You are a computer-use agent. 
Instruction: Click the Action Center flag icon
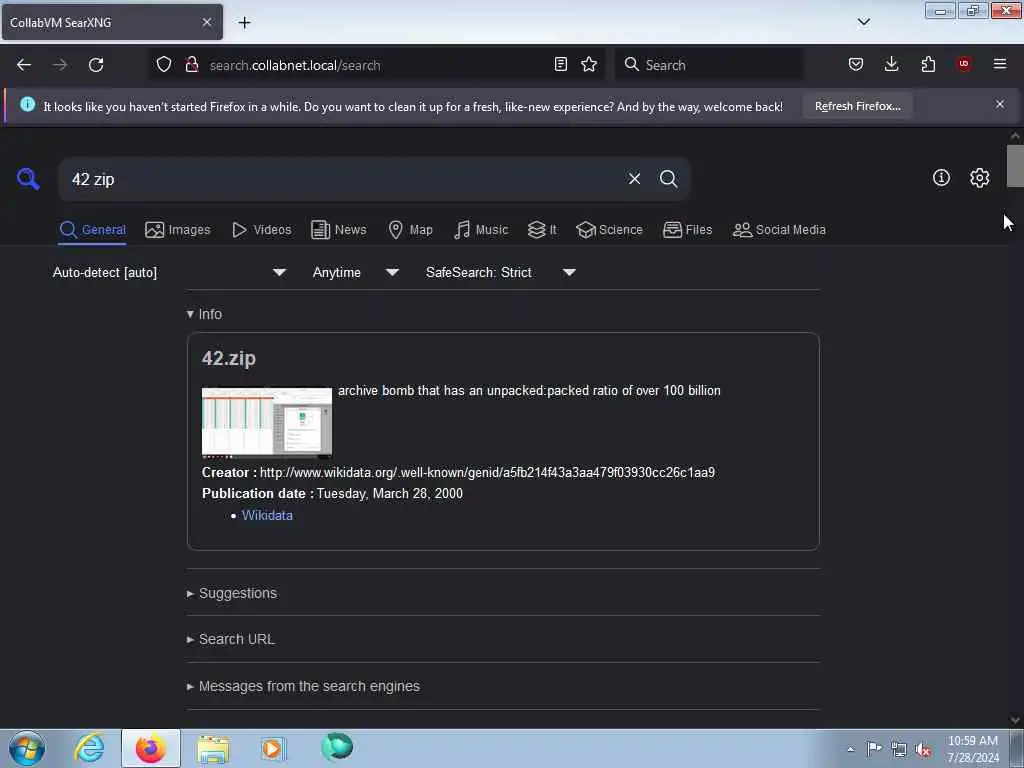874,749
